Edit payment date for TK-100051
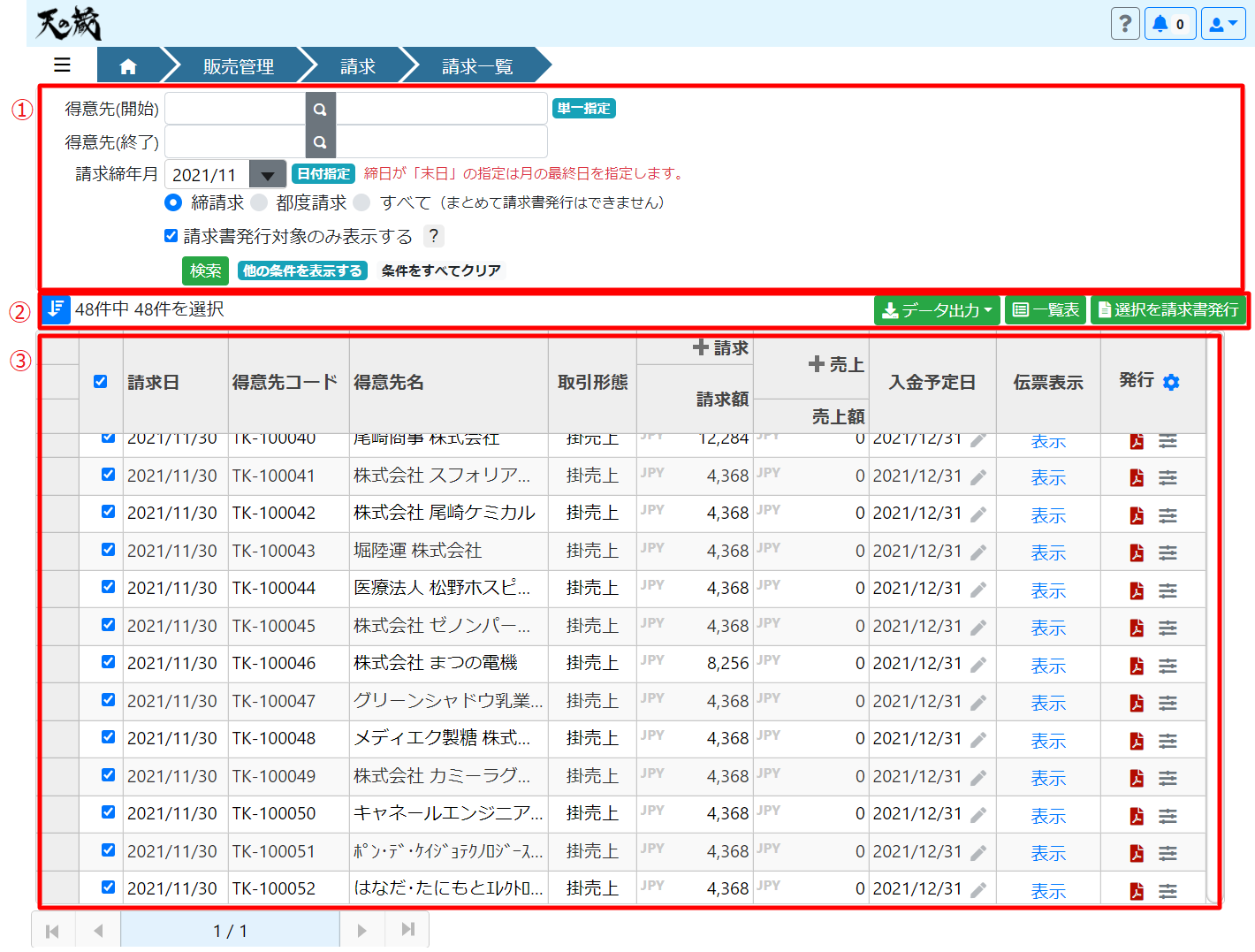This screenshot has width=1255, height=952. tap(978, 853)
